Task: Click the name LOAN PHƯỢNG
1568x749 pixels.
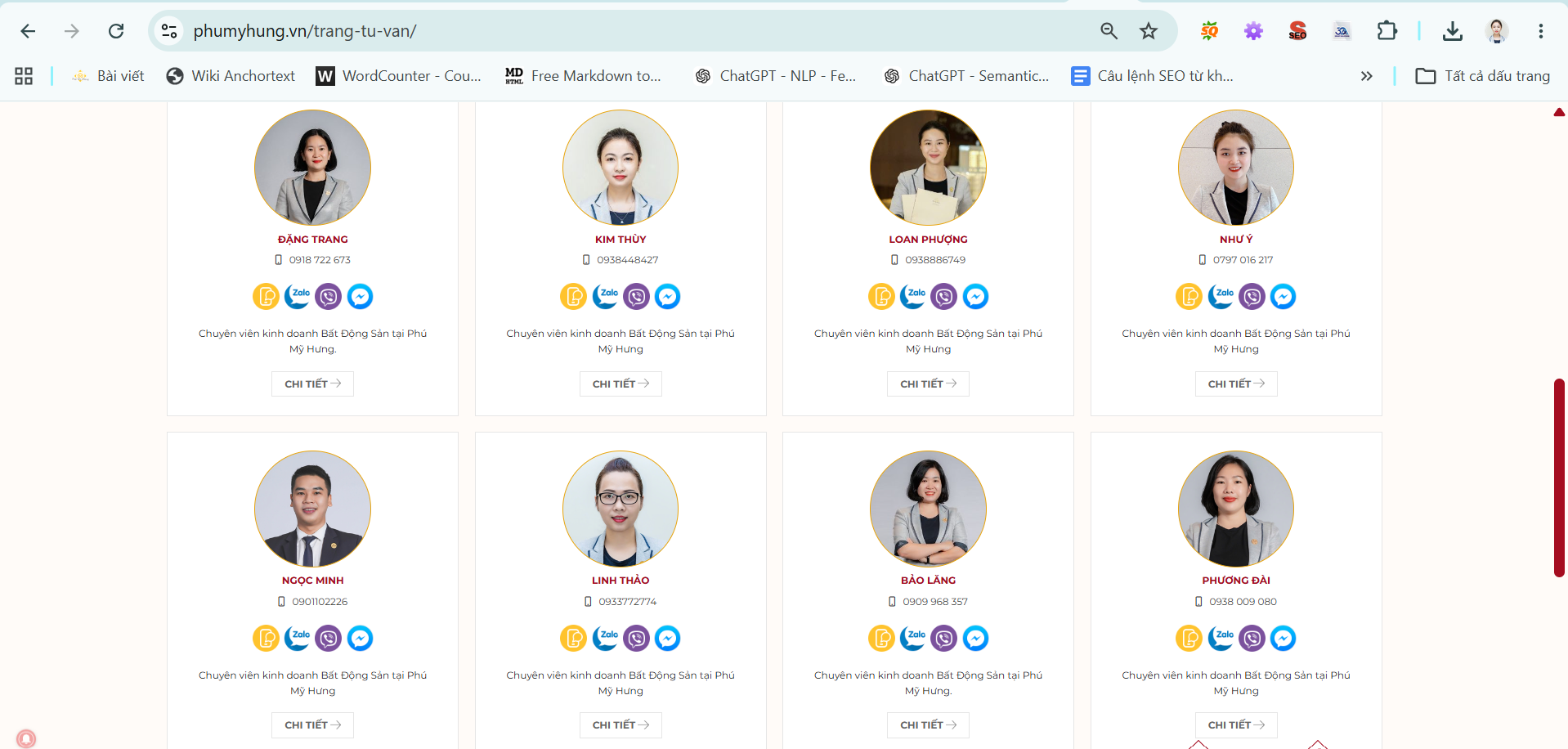Action: pos(928,240)
